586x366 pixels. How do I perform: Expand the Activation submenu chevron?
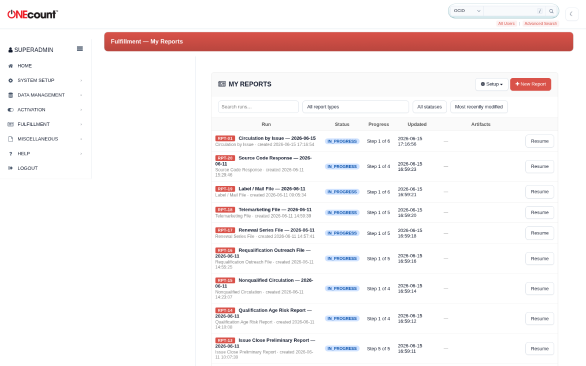81,110
